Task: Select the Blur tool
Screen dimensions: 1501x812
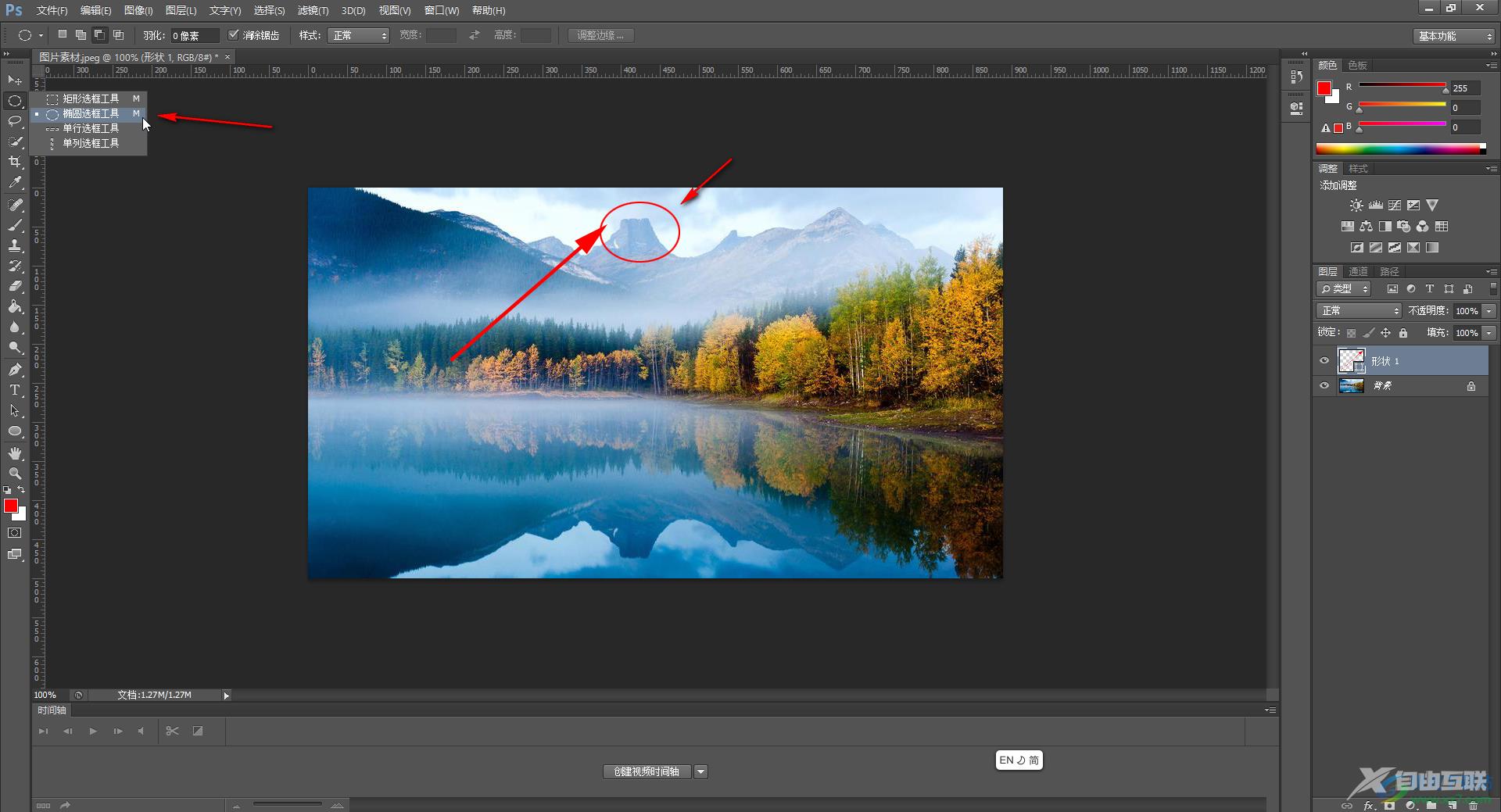Action: tap(15, 327)
